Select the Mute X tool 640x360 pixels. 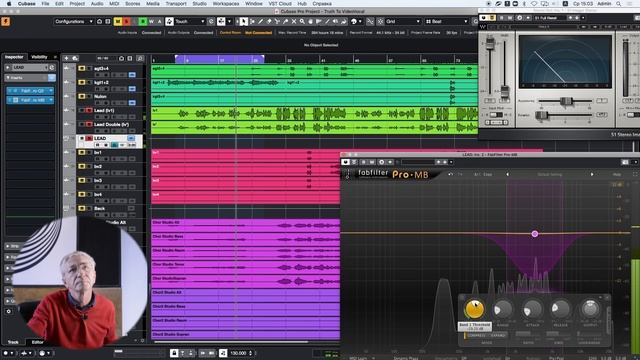(293, 22)
